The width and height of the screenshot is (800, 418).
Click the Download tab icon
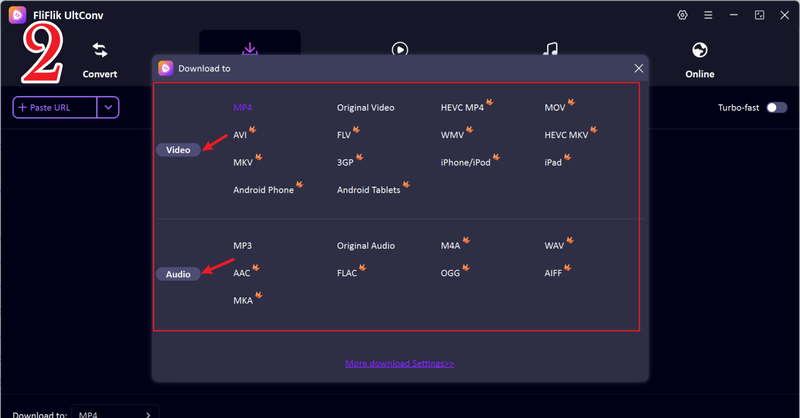(x=250, y=48)
